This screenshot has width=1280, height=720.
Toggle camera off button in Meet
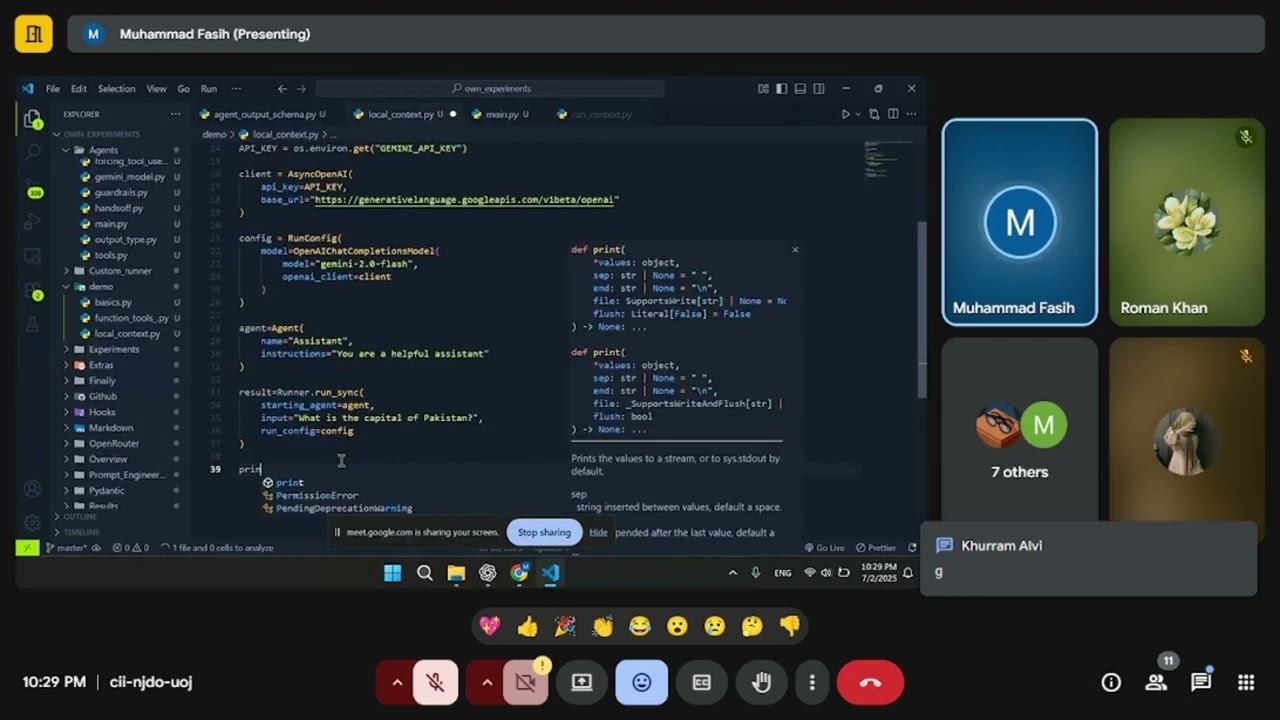[526, 682]
